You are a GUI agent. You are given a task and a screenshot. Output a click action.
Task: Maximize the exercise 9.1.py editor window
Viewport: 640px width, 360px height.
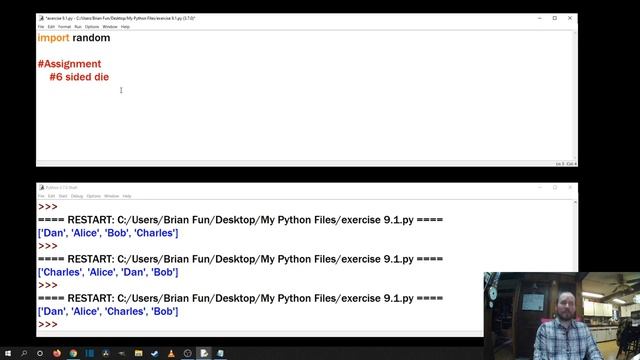pyautogui.click(x=555, y=18)
